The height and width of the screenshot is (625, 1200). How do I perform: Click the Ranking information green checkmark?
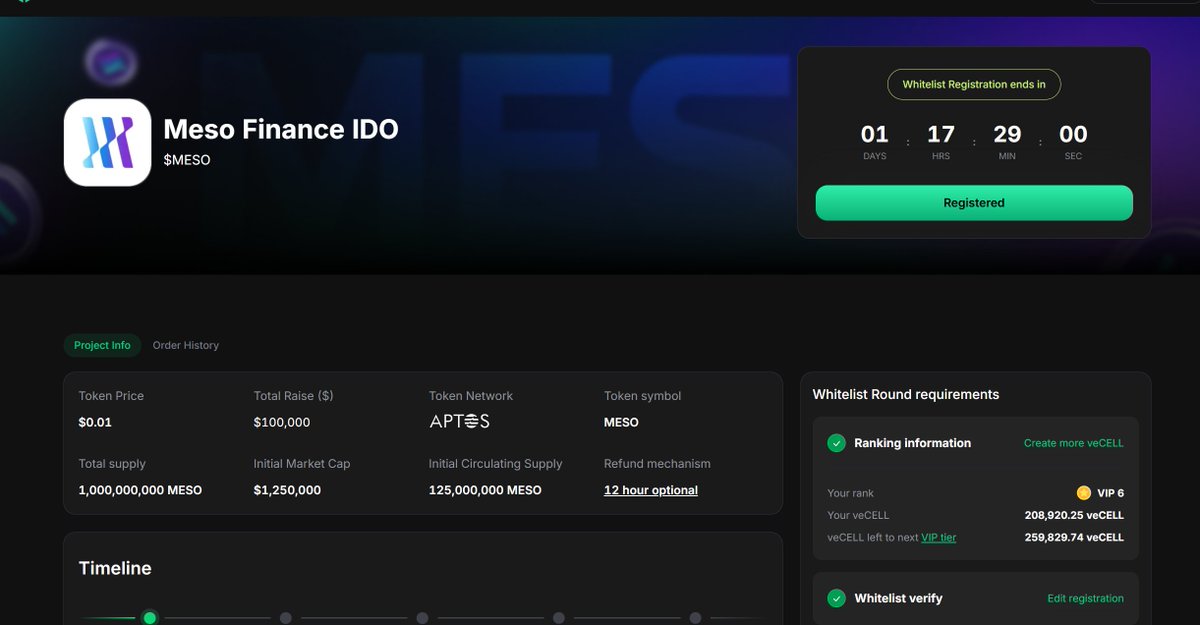(835, 443)
